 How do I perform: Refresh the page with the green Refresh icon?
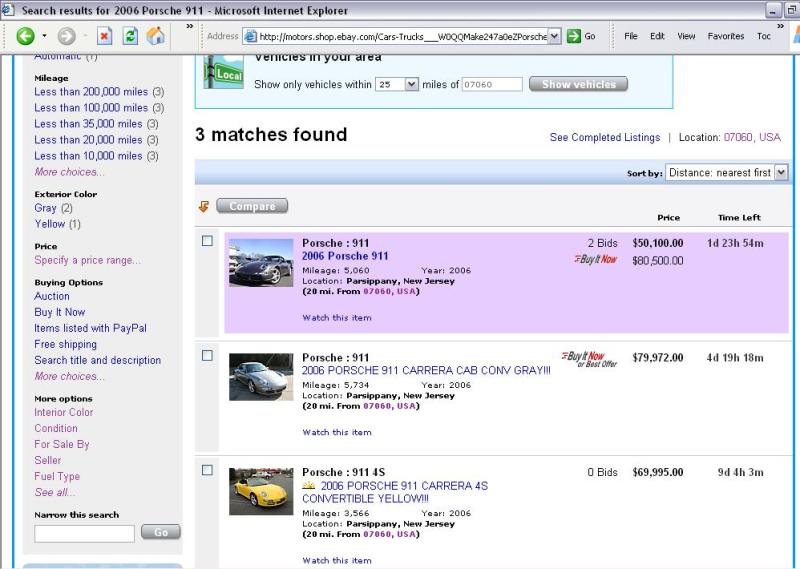tap(130, 36)
